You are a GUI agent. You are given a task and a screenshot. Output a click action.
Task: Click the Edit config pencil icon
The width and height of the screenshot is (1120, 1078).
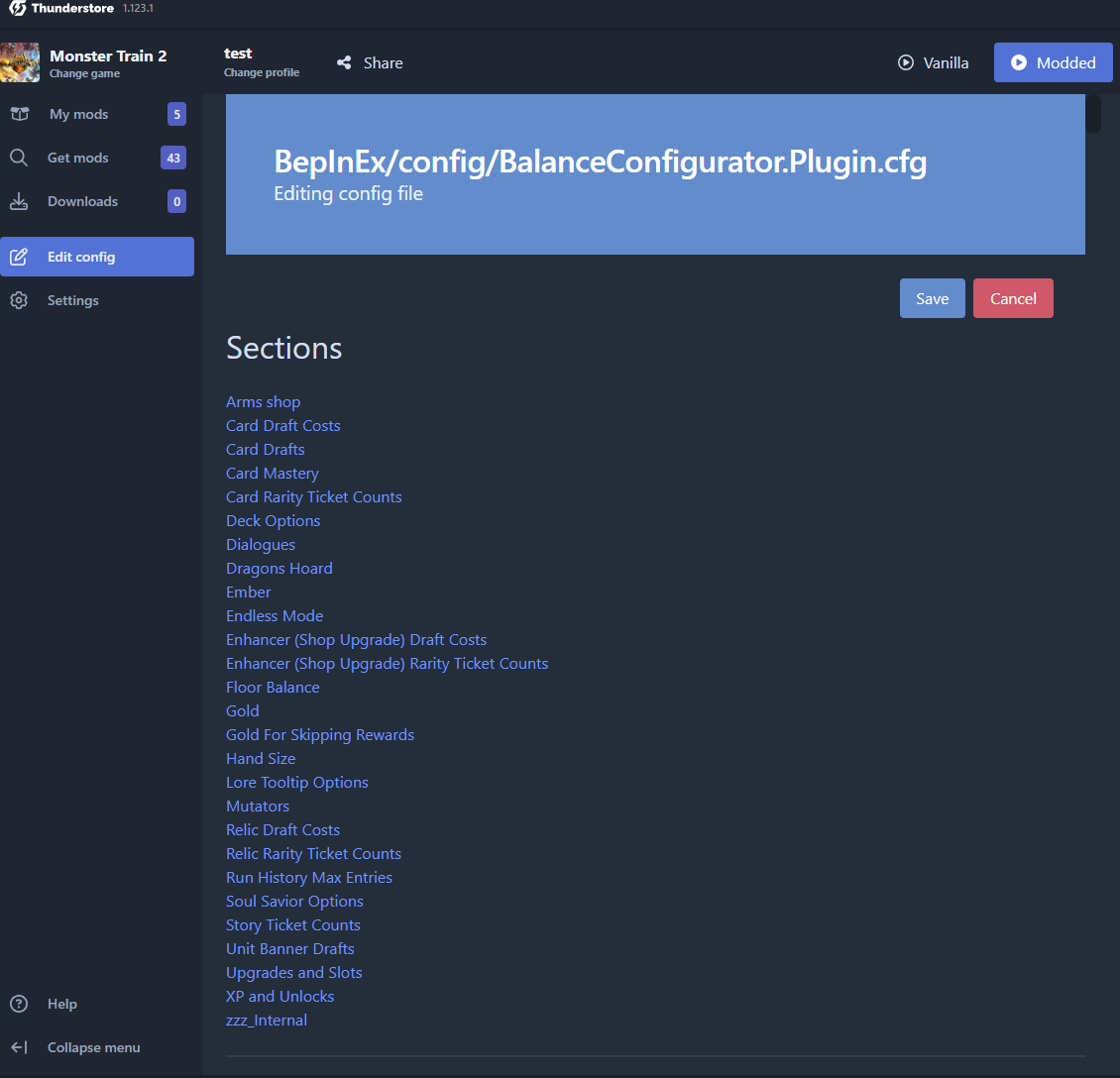point(19,257)
